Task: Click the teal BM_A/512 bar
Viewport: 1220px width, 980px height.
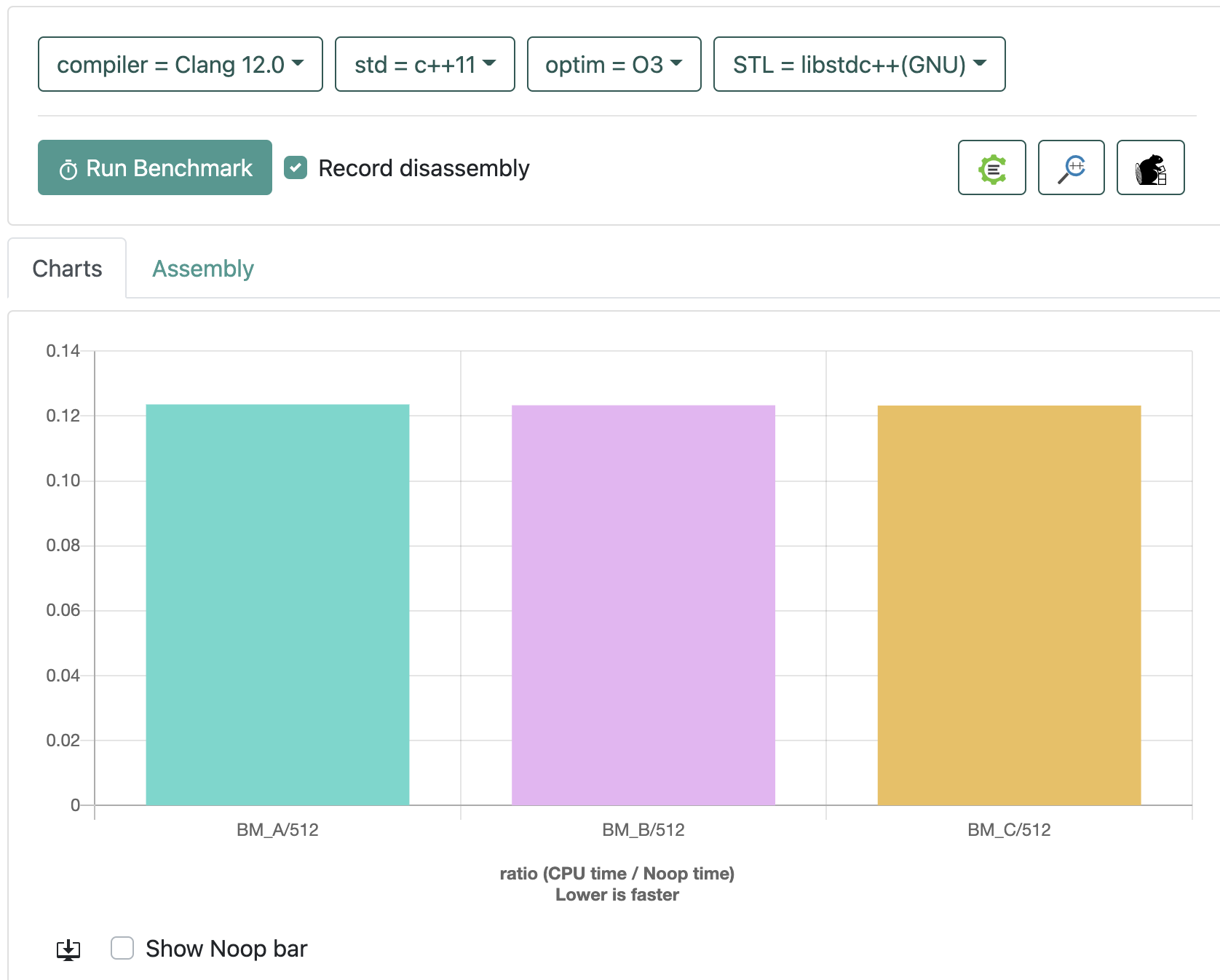Action: click(x=277, y=604)
